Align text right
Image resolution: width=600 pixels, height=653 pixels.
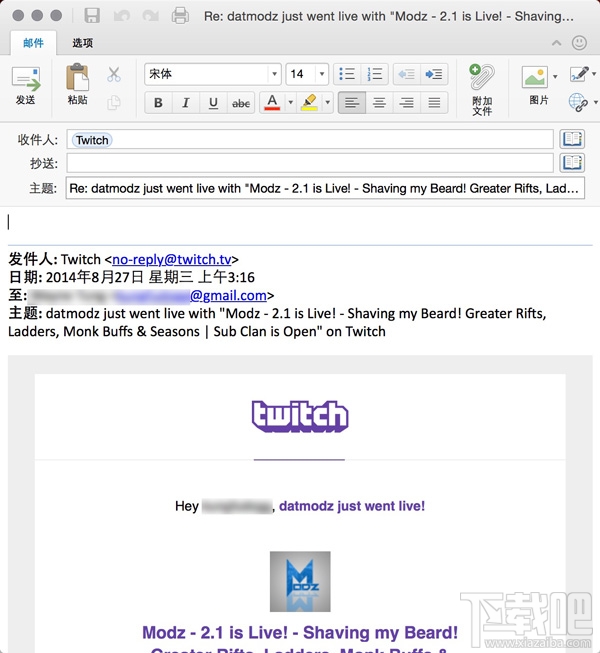[407, 102]
